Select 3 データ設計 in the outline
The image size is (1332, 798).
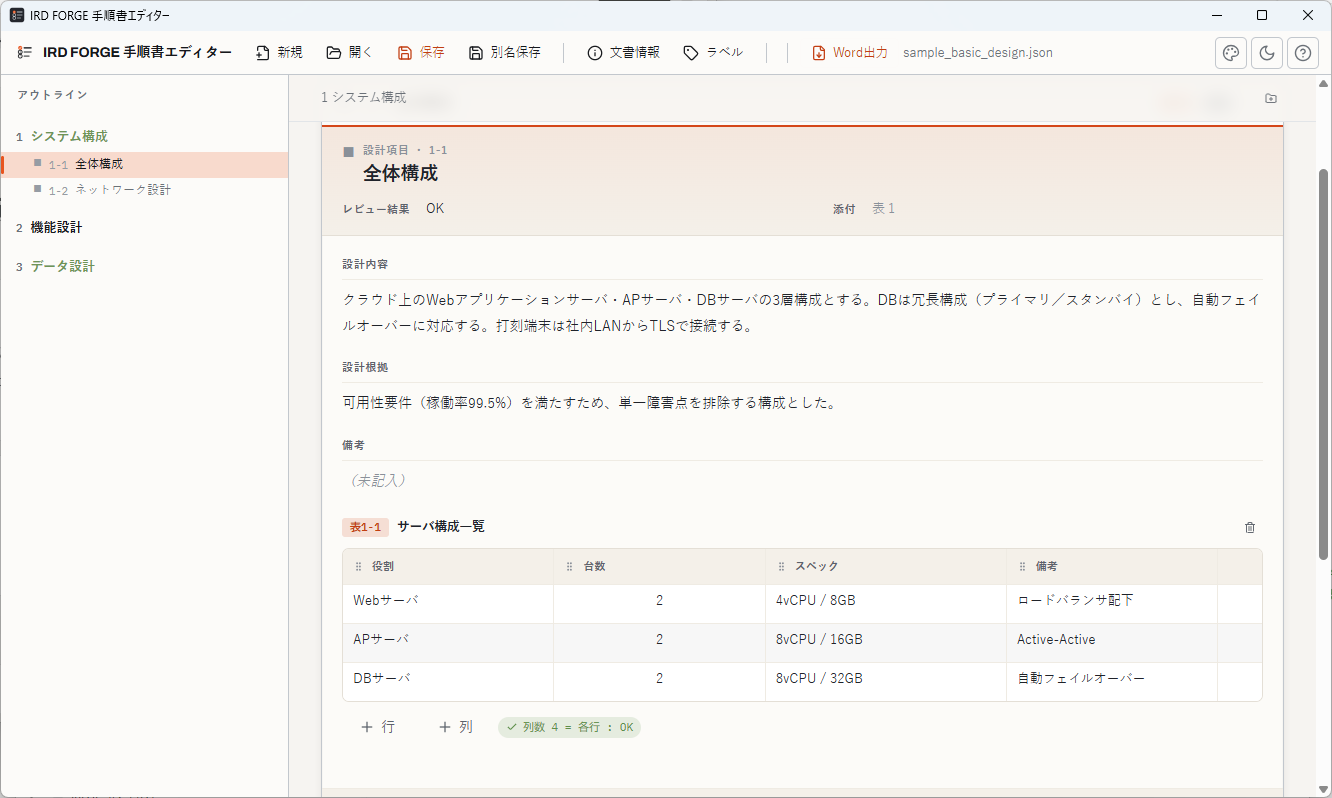62,266
